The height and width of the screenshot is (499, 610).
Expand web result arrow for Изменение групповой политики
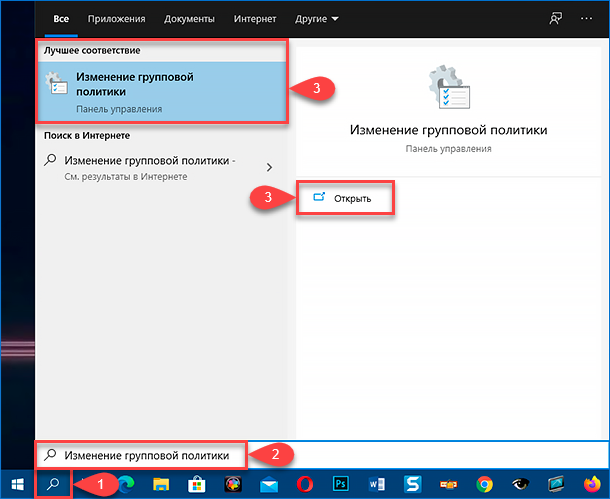tap(269, 168)
